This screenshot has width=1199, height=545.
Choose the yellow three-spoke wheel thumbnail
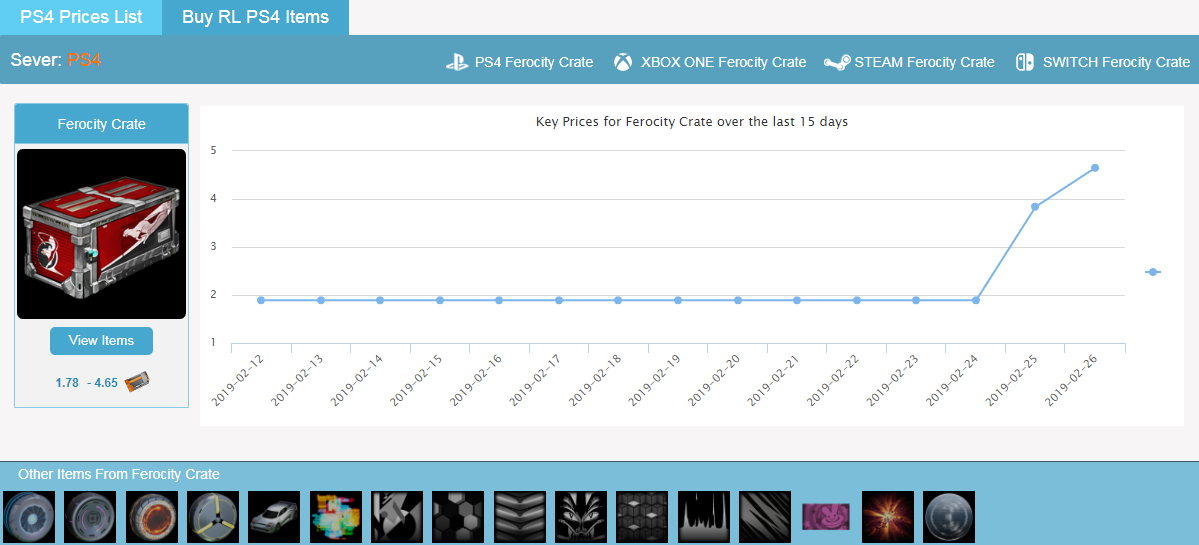pos(212,517)
